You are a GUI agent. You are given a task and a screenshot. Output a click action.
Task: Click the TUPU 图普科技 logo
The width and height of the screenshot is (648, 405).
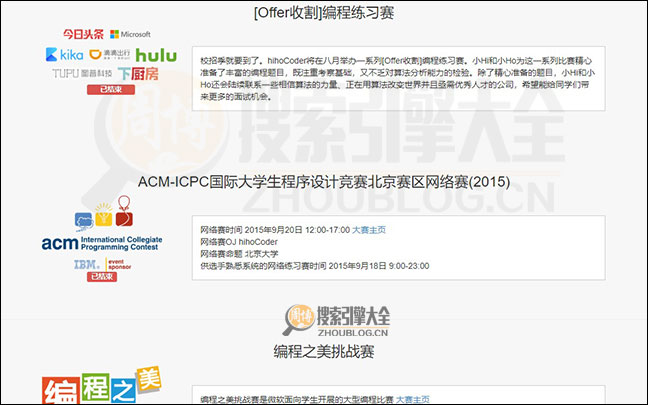pyautogui.click(x=82, y=74)
